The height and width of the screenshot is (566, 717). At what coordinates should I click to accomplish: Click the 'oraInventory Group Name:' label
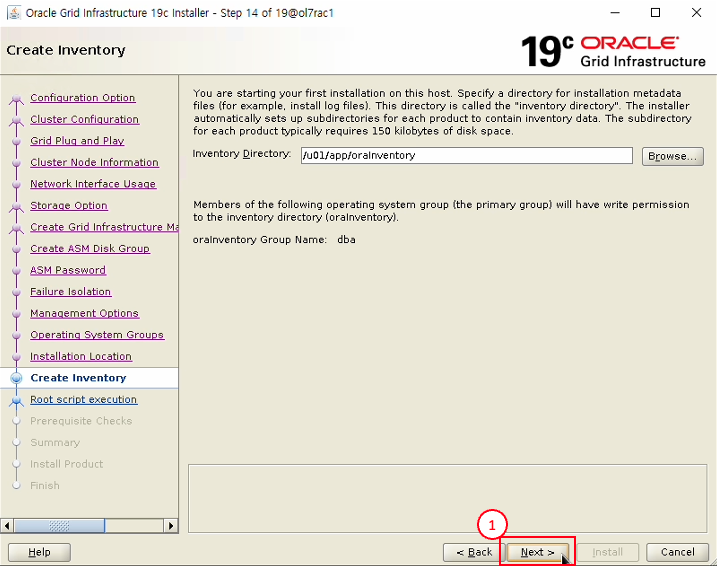click(260, 240)
